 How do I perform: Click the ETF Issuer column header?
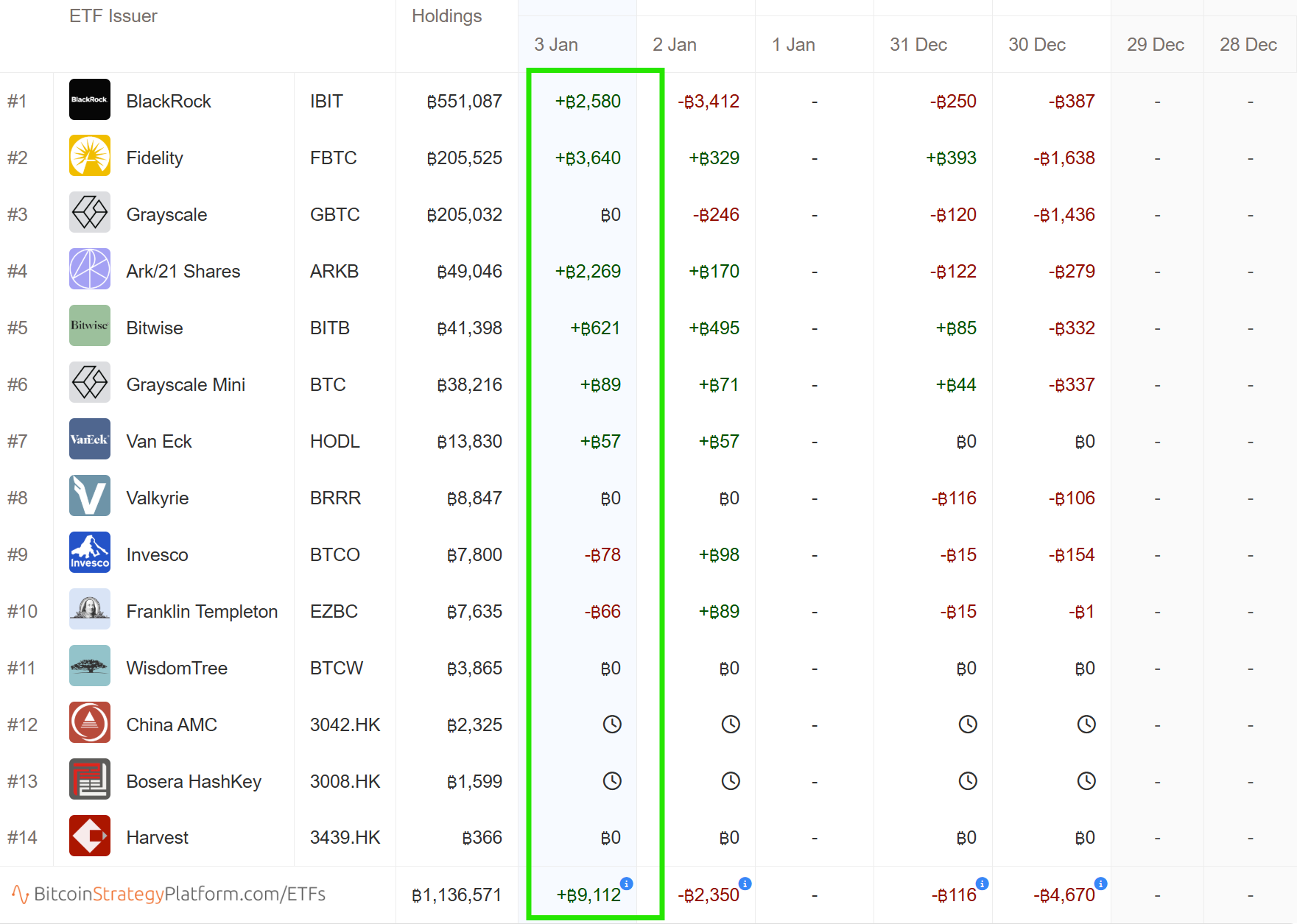113,16
